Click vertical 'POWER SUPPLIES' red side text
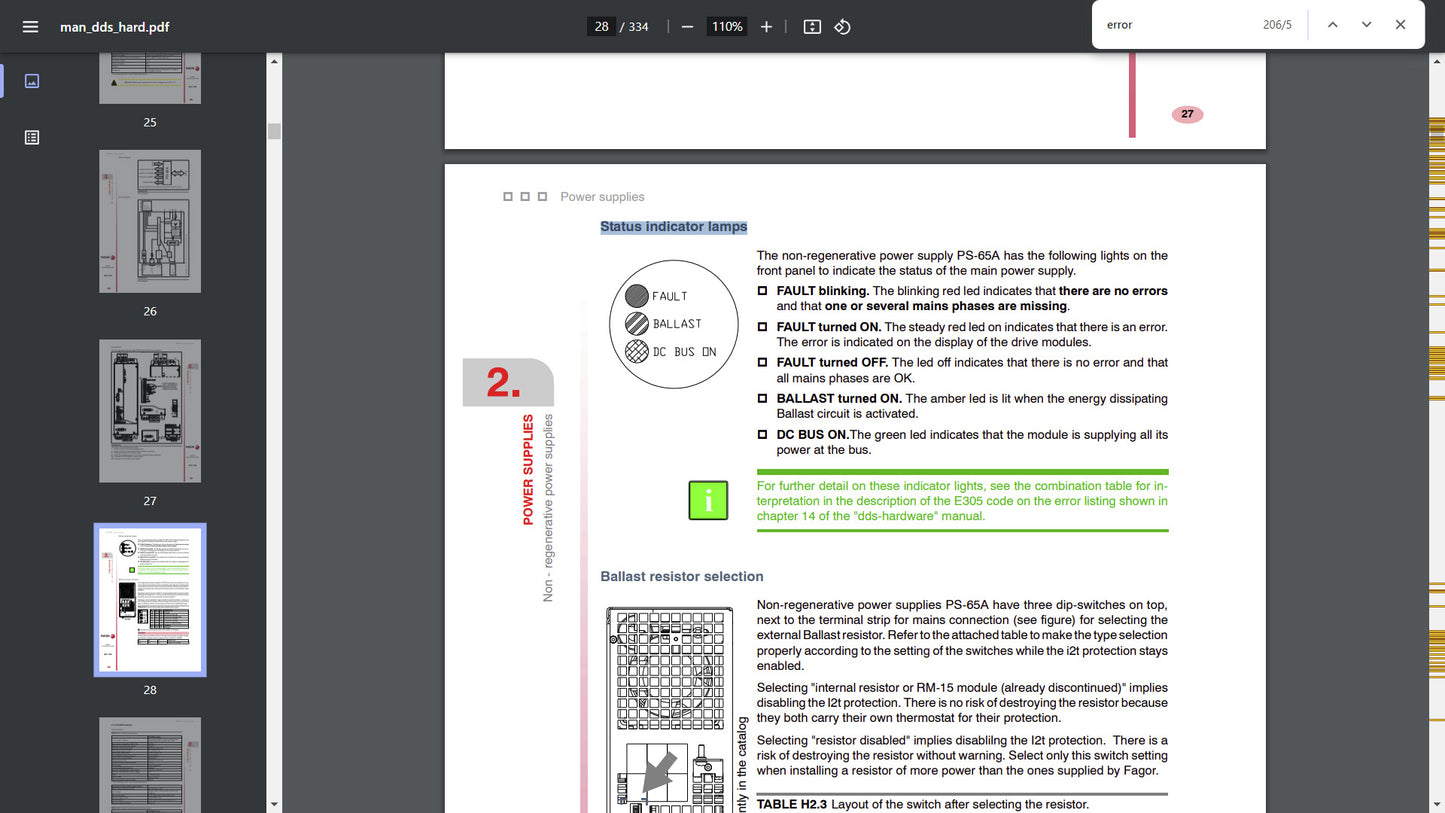Screen dimensions: 1445x813 click(528, 470)
